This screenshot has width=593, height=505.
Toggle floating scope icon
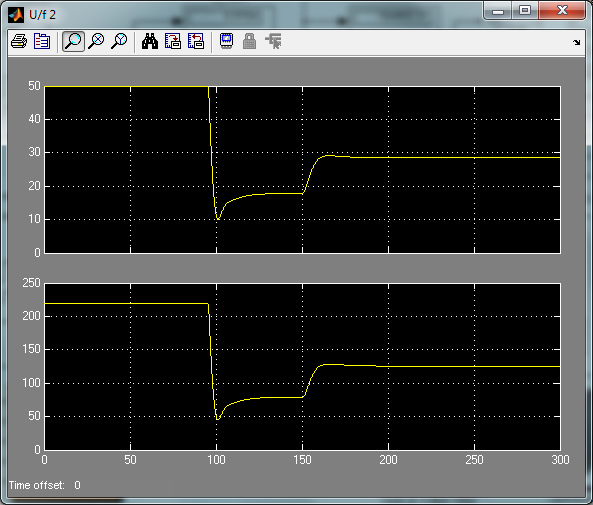click(227, 41)
